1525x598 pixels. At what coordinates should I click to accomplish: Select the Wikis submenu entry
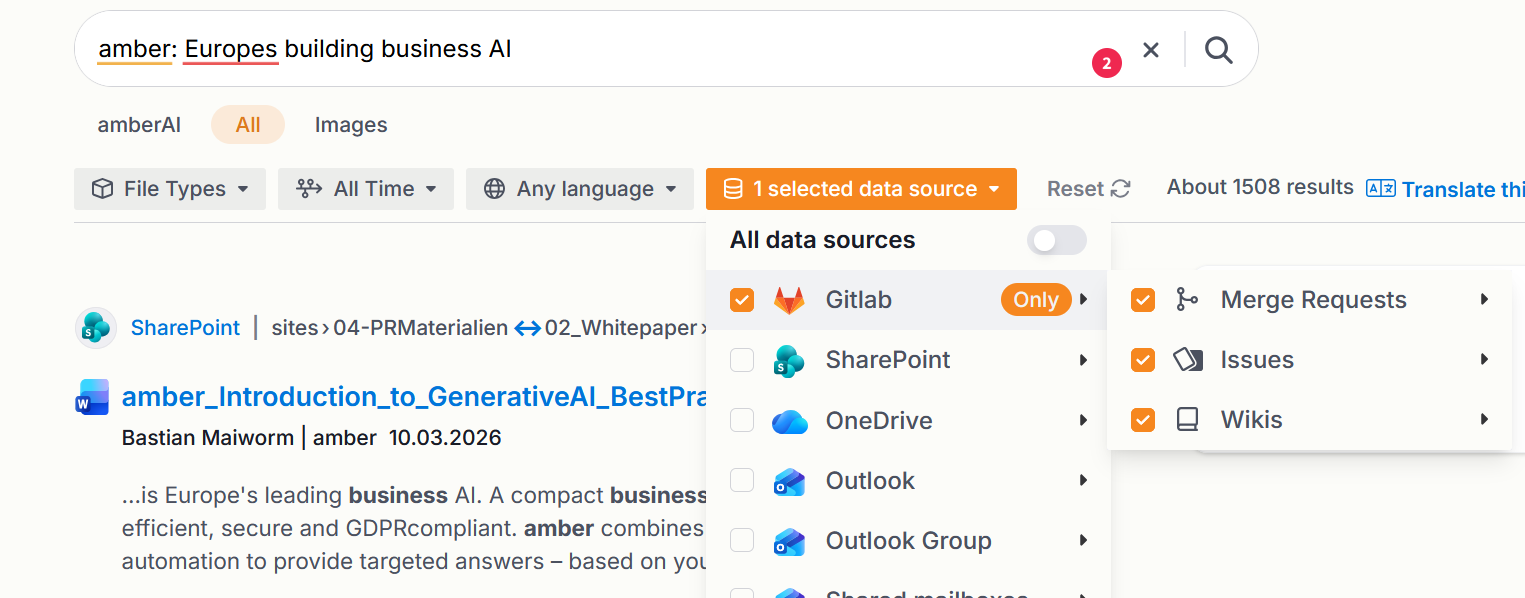click(1251, 420)
